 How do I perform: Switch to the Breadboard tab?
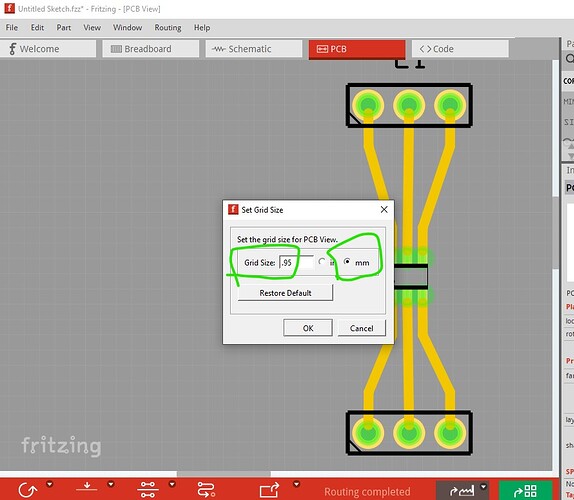[x=151, y=49]
